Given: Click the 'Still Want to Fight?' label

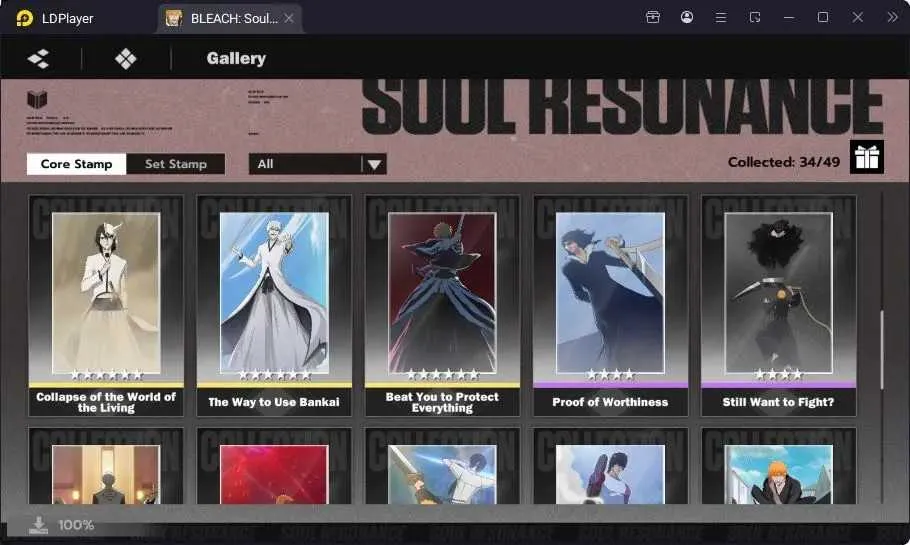Looking at the screenshot, I should click(778, 402).
